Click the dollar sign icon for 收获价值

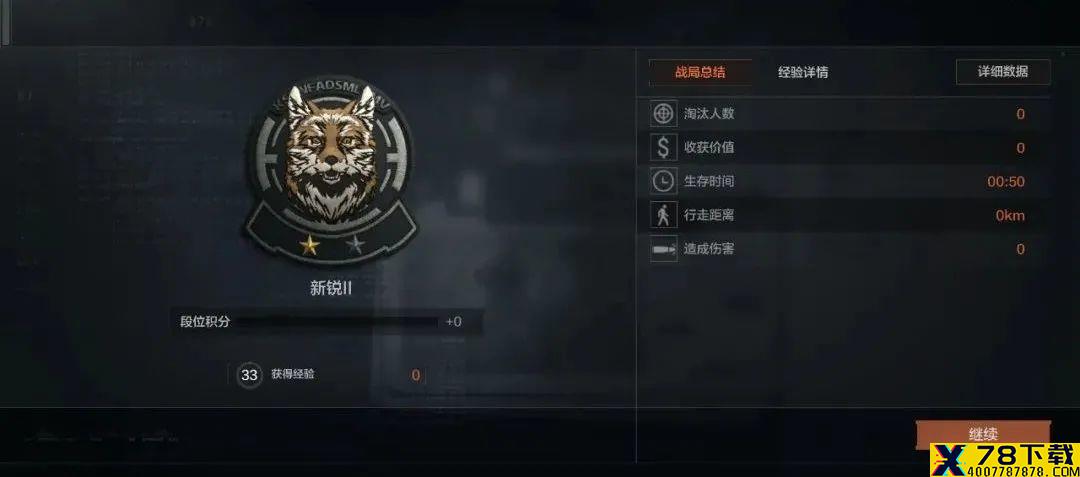point(663,147)
